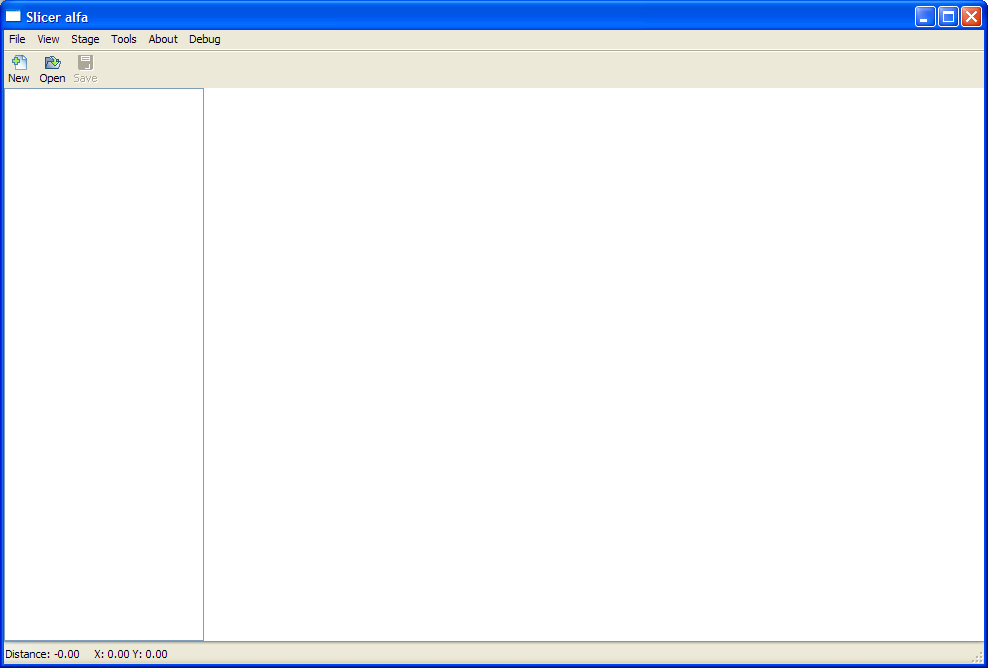Viewport: 988px width, 668px height.
Task: Open the About menu
Action: coord(163,39)
